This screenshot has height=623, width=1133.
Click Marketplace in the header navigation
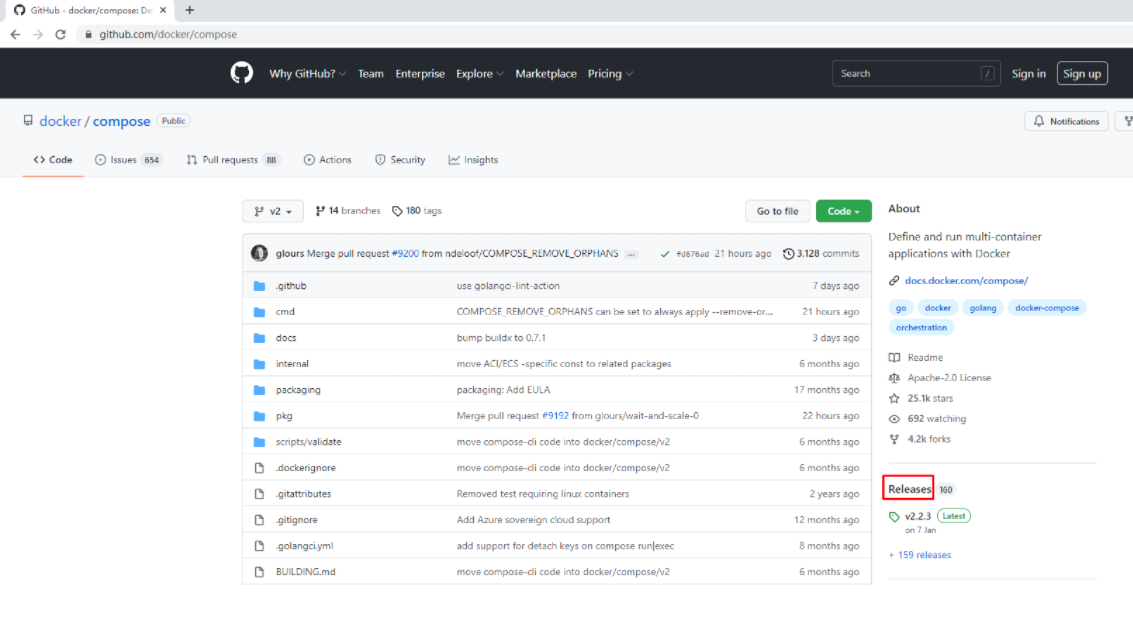546,74
